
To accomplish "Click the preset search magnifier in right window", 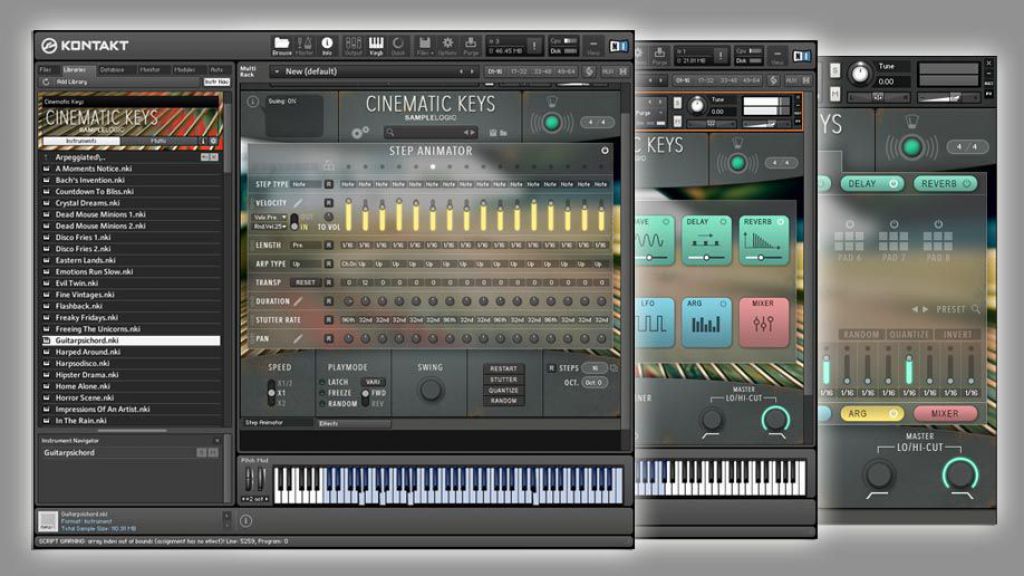I will coord(975,309).
